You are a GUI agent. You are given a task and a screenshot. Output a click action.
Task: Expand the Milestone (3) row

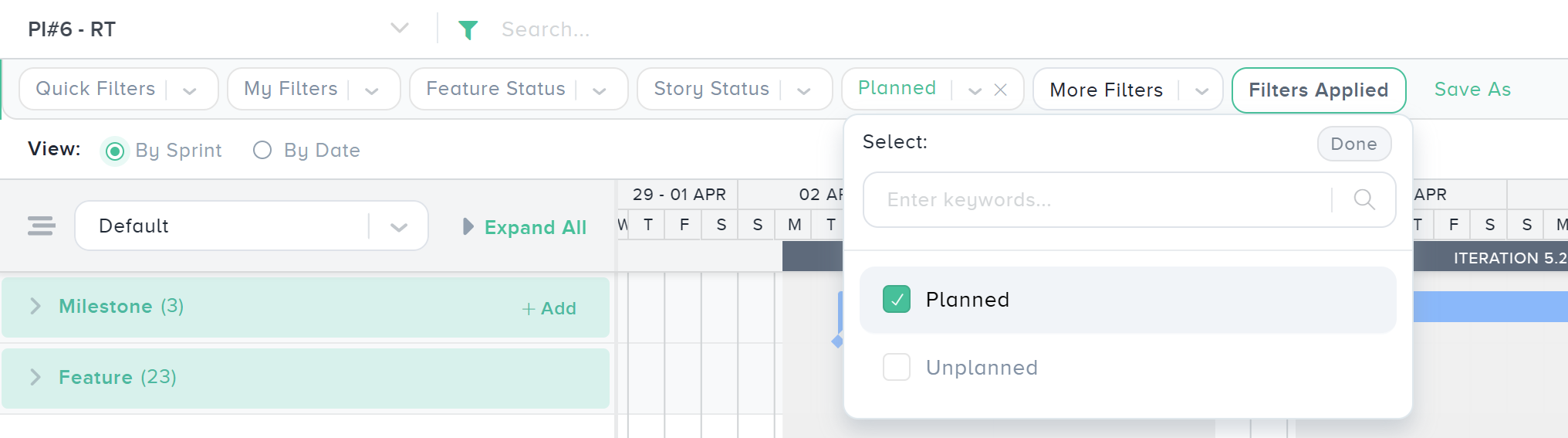point(35,307)
